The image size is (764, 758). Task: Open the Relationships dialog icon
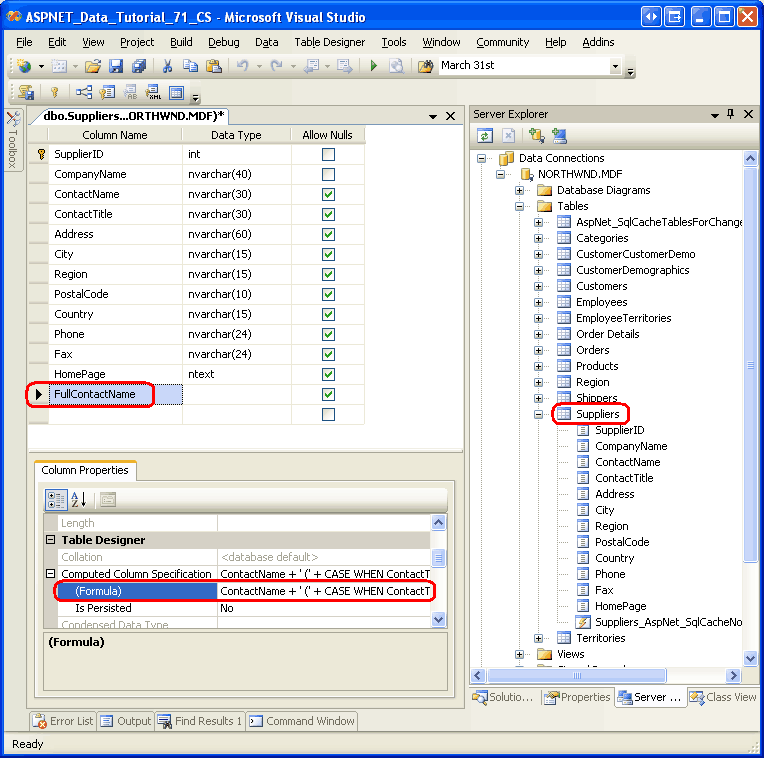click(84, 93)
